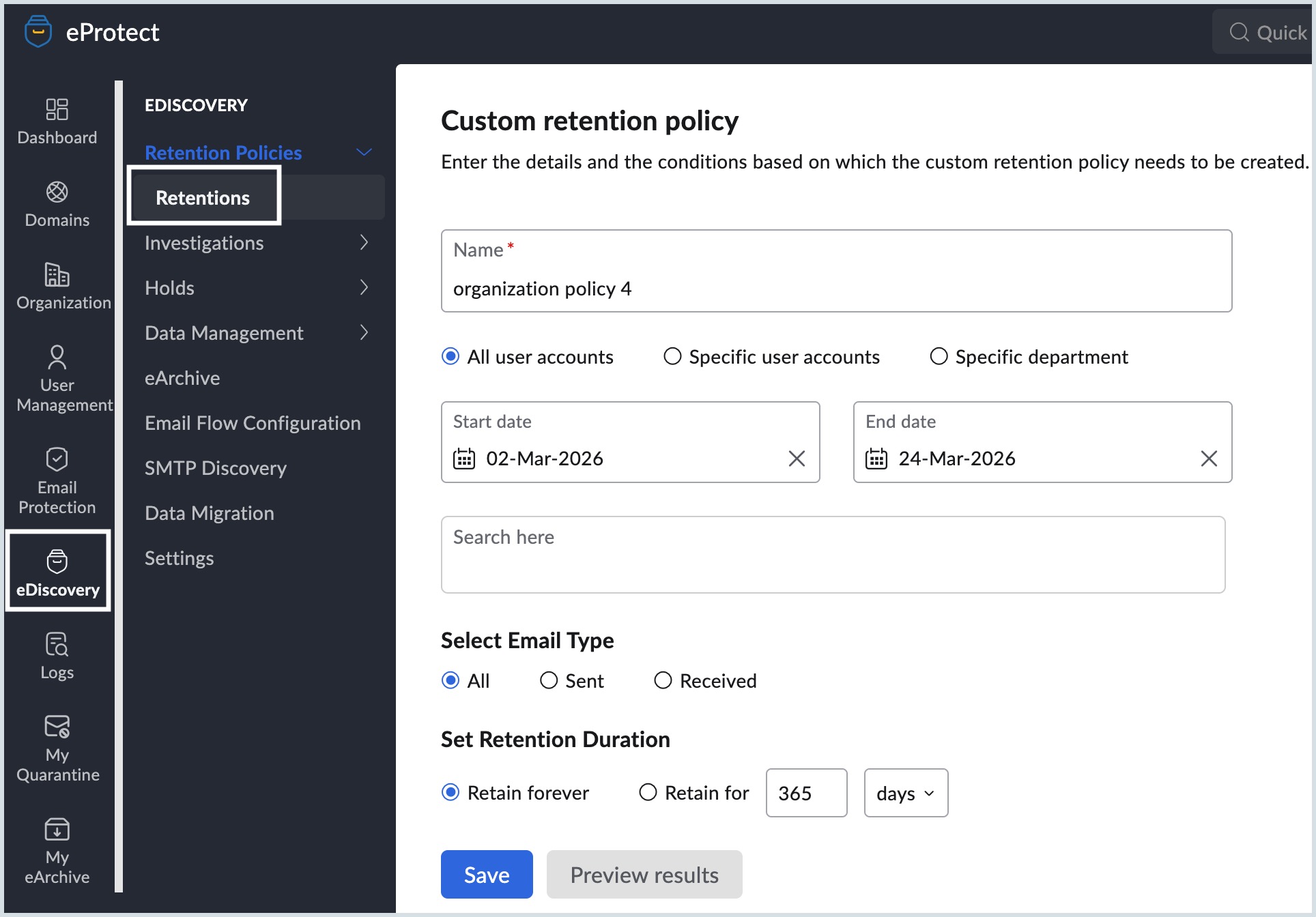Switch to the Retentions tab
1316x917 pixels.
(203, 197)
